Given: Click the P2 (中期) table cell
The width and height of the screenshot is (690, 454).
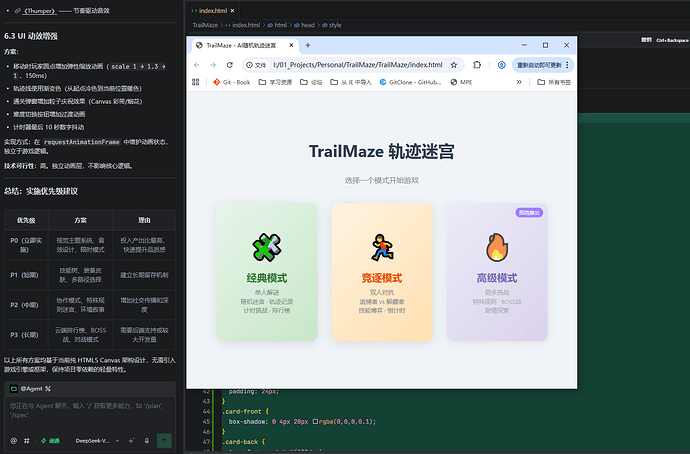Looking at the screenshot, I should 26,305.
